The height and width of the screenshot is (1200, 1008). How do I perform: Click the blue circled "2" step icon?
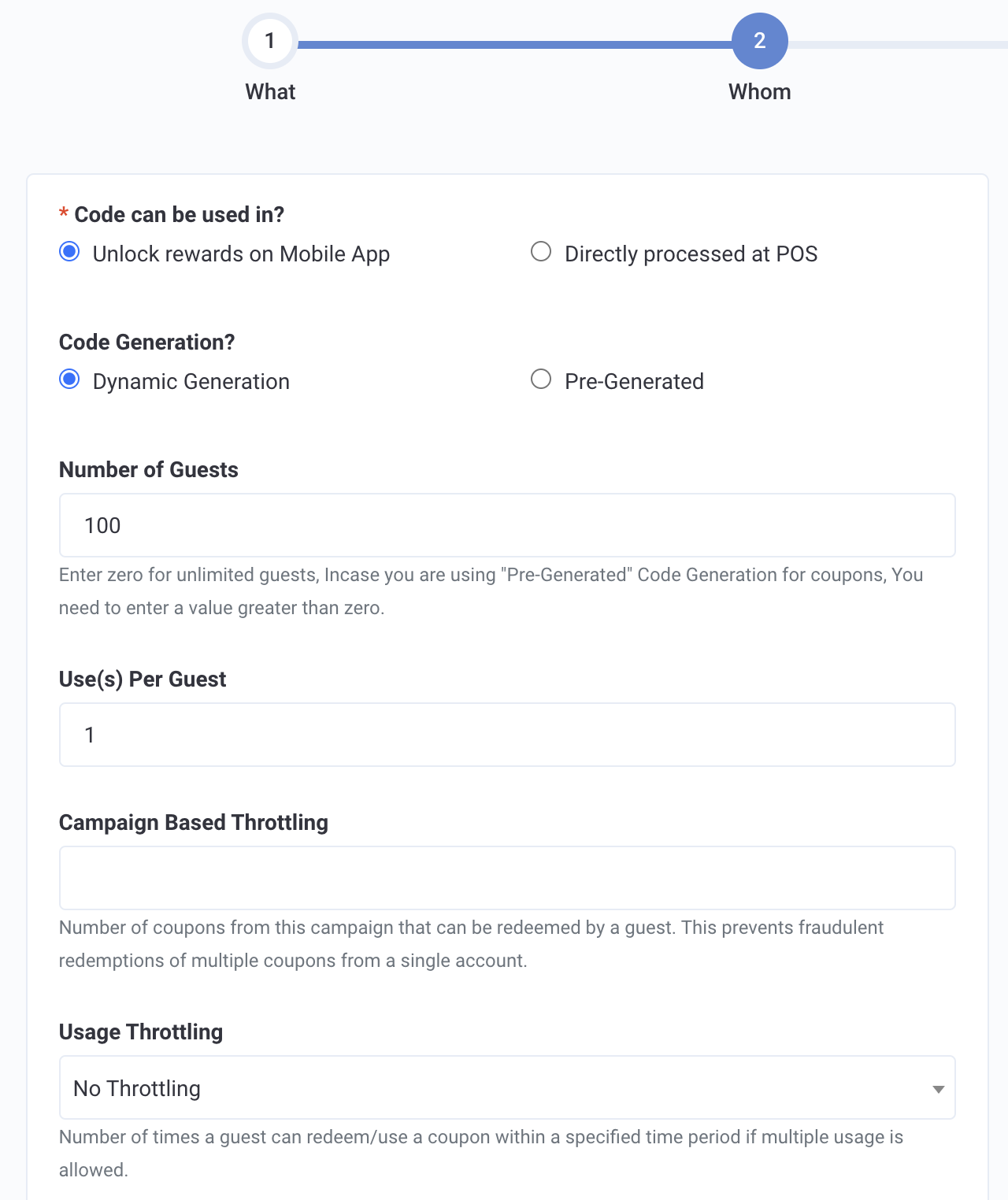point(759,40)
